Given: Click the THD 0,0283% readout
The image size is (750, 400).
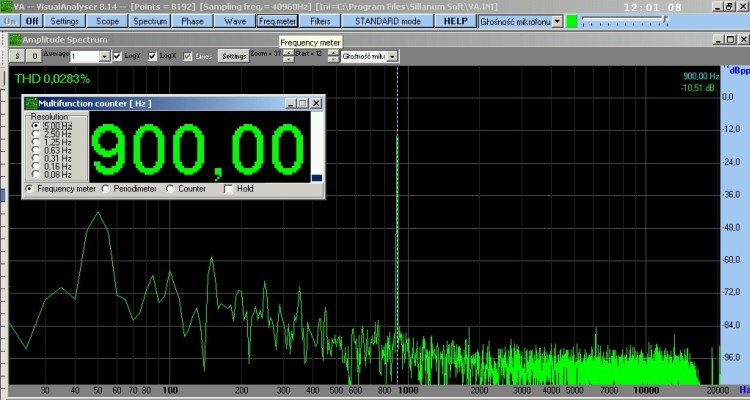Looking at the screenshot, I should 52,79.
